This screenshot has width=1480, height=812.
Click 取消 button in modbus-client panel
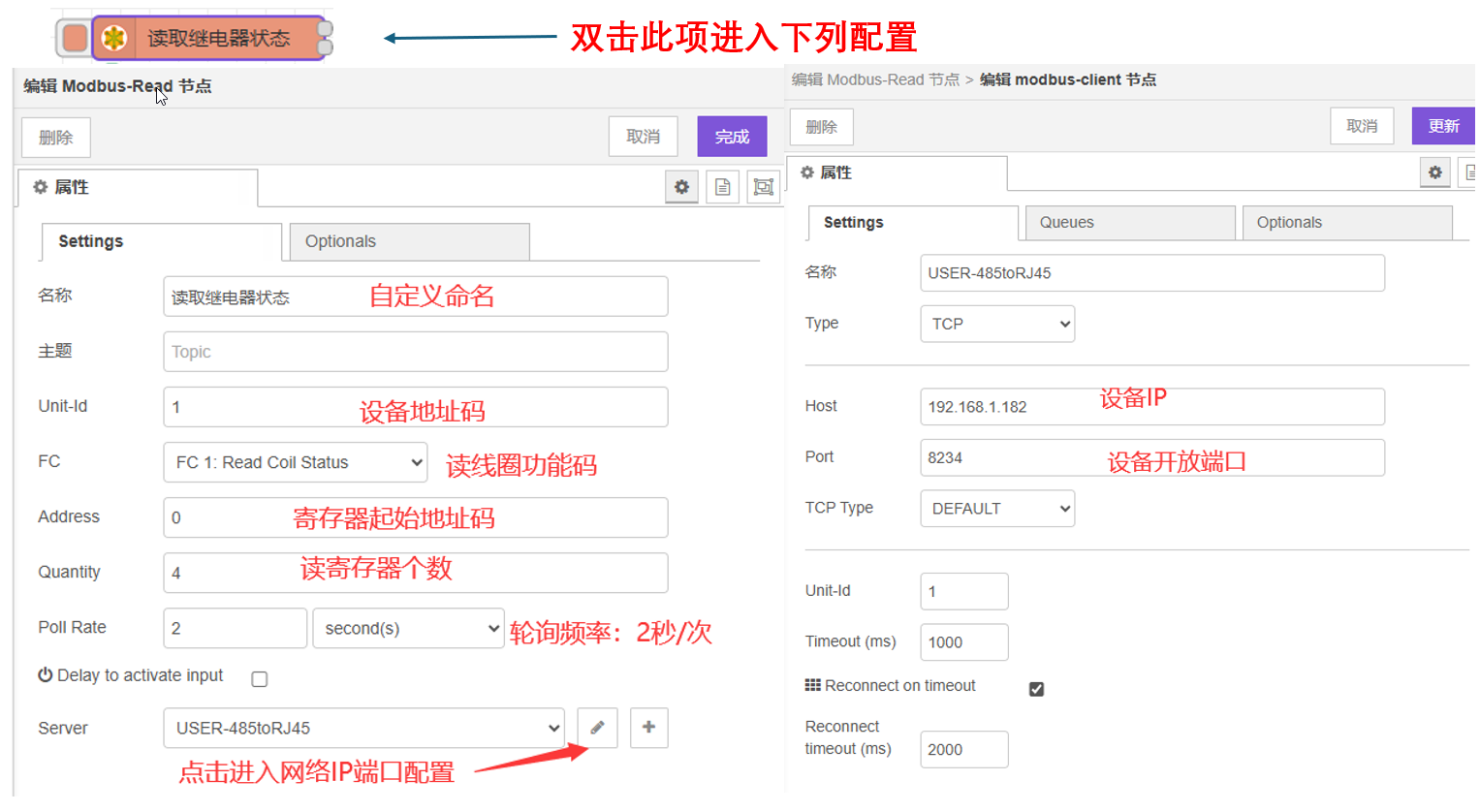[x=1362, y=127]
